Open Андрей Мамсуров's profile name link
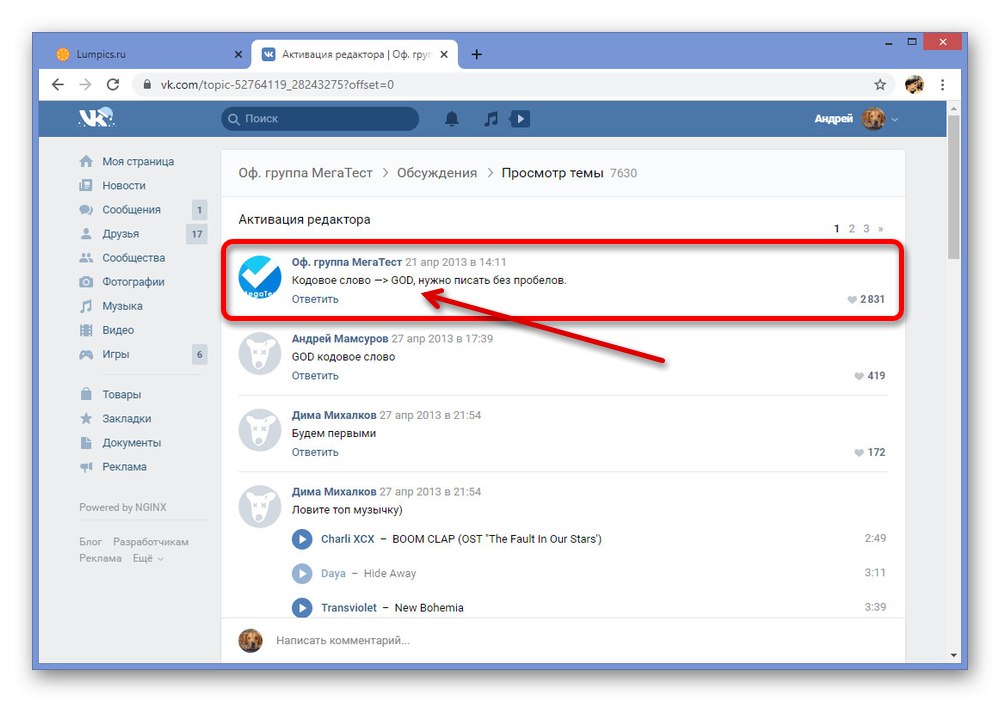Viewport: 1000px width, 702px height. (x=340, y=339)
